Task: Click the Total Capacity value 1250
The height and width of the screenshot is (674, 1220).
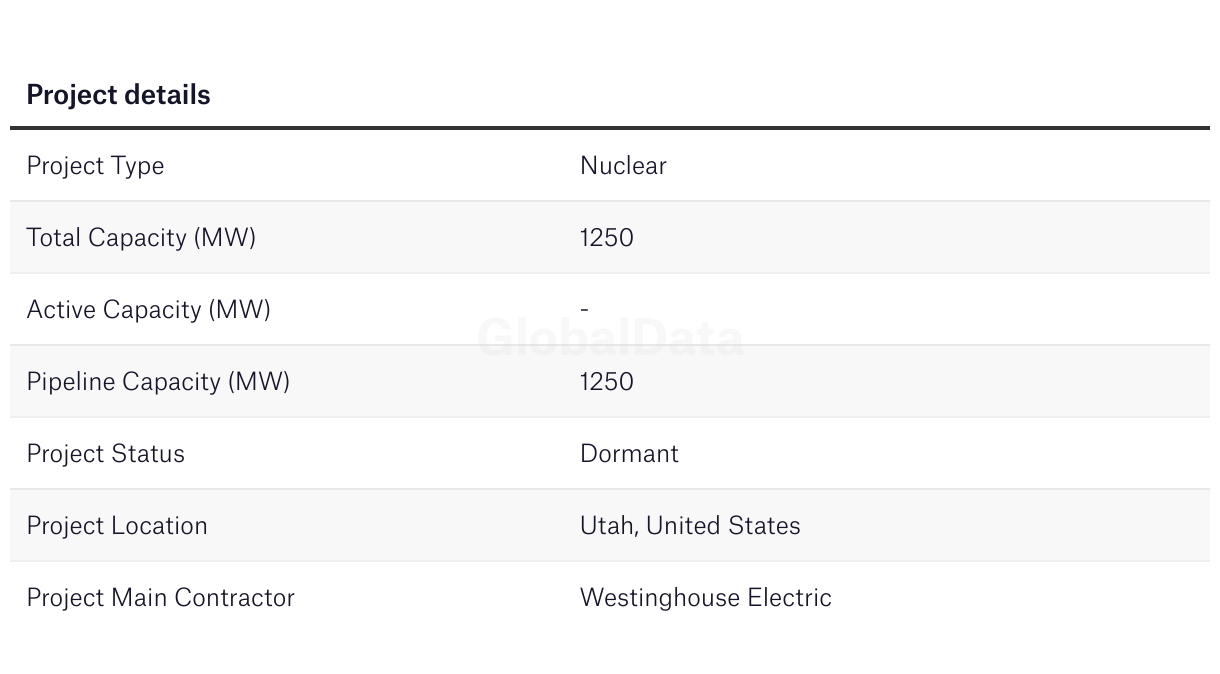Action: point(607,238)
